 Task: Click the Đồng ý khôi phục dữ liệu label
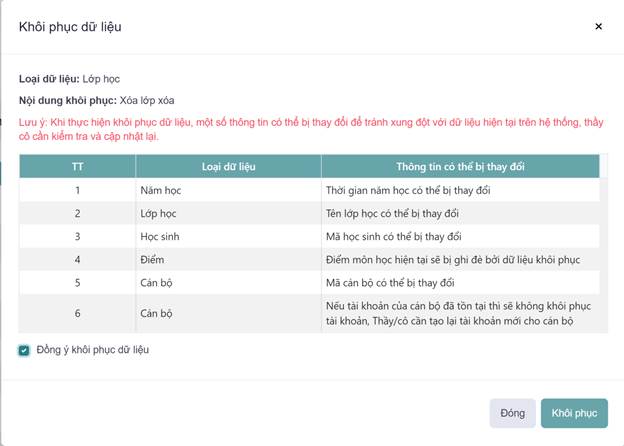[x=93, y=350]
